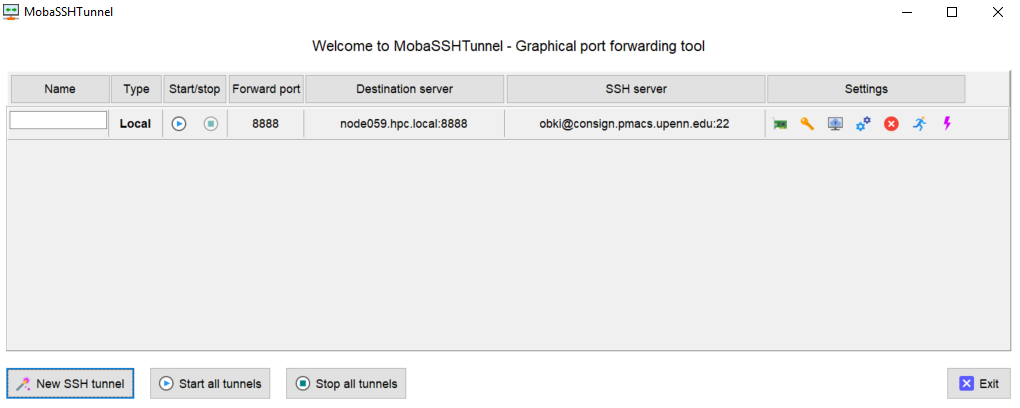Open tunnel settings with blue gears icon

863,124
